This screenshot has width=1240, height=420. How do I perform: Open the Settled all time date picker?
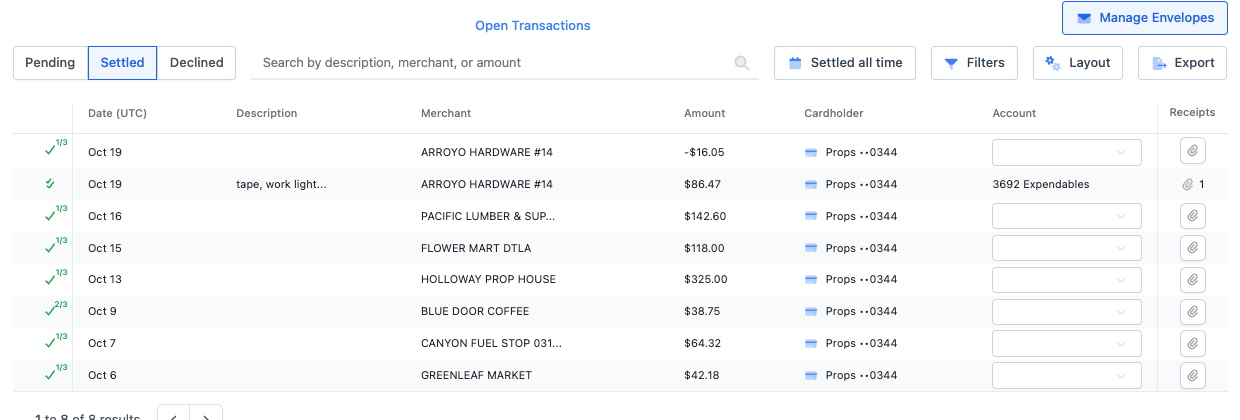[x=845, y=63]
